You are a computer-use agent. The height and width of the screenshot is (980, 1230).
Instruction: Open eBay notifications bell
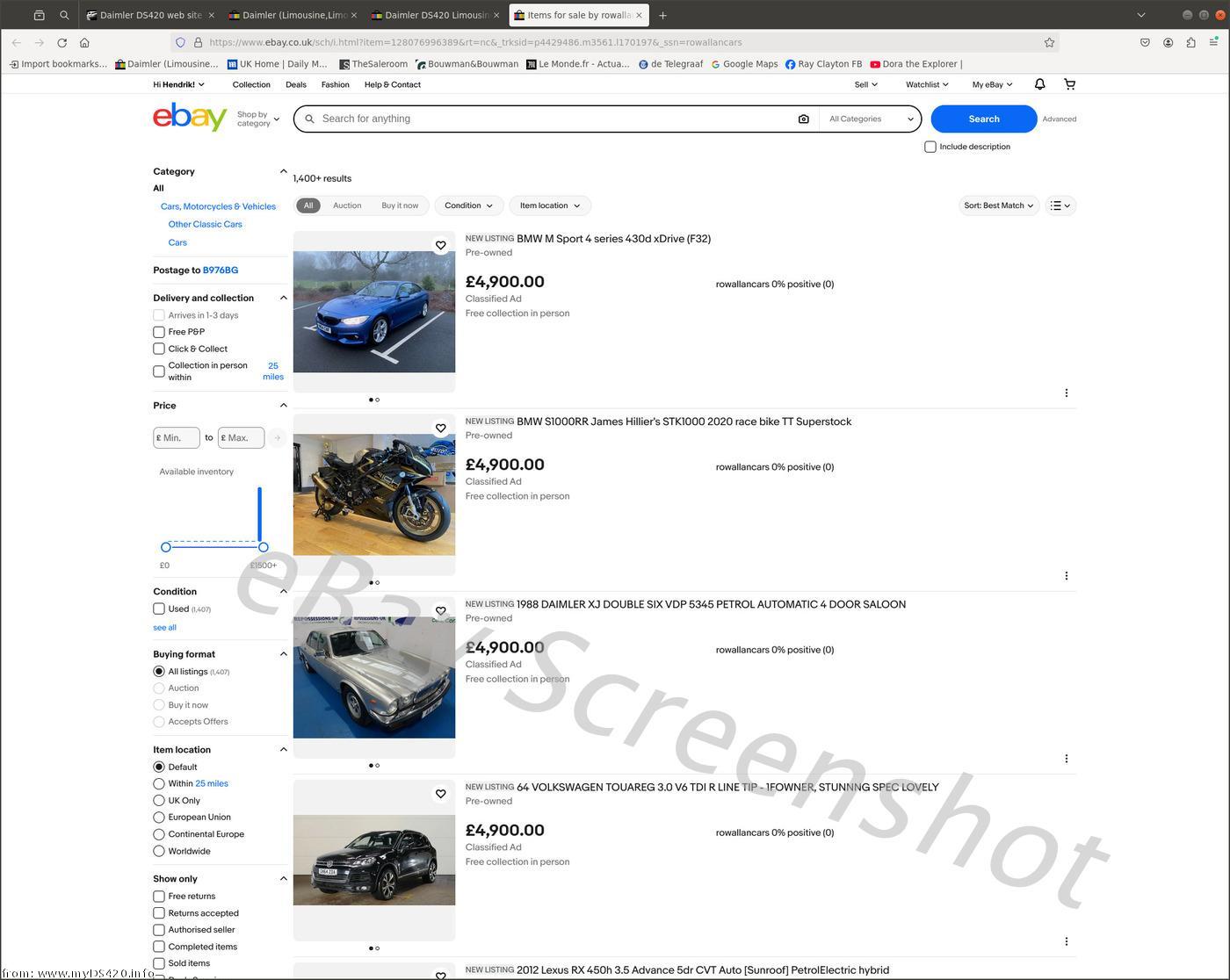click(x=1039, y=84)
